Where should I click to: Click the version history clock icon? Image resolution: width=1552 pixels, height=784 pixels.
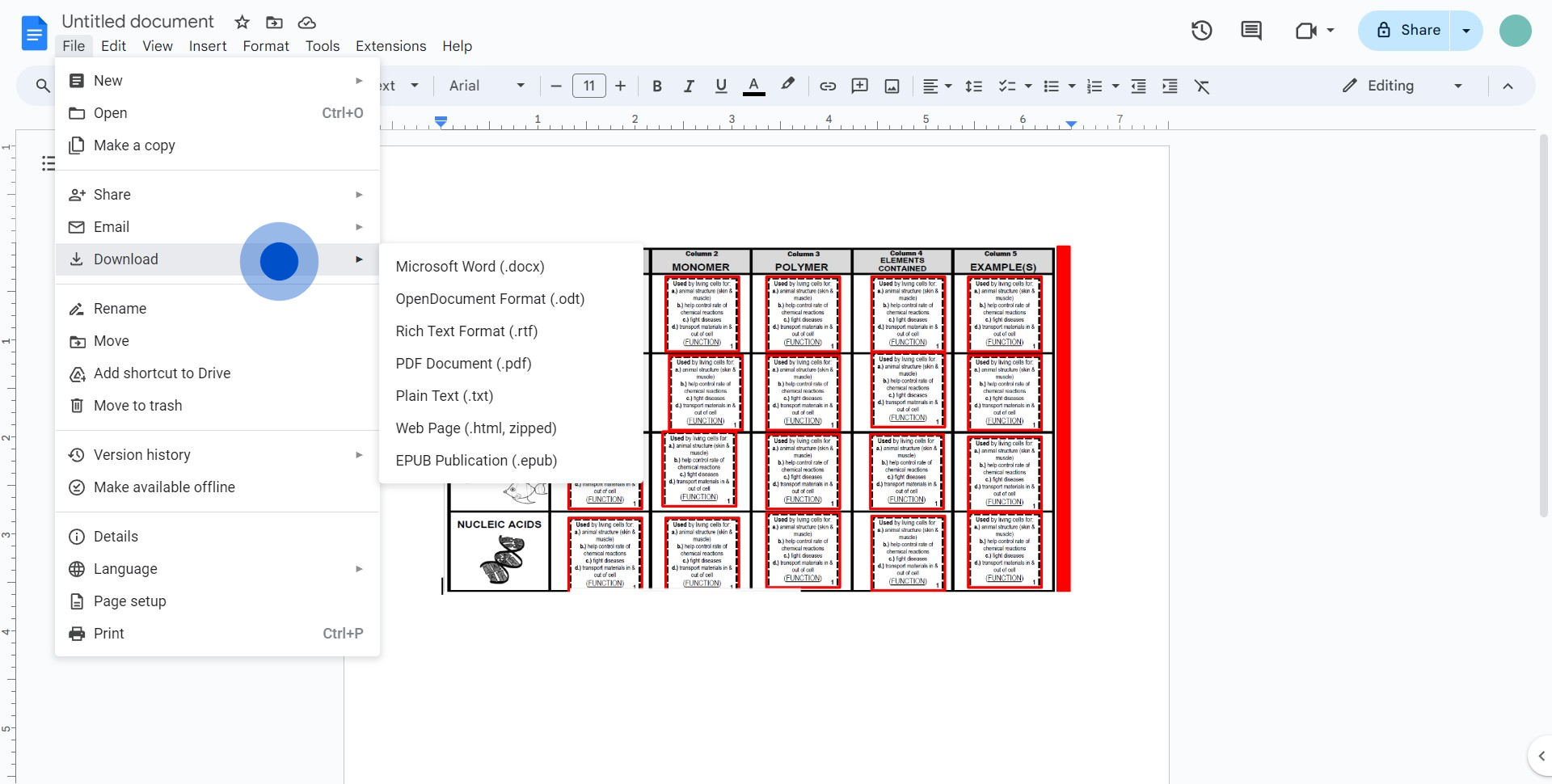click(x=1201, y=31)
